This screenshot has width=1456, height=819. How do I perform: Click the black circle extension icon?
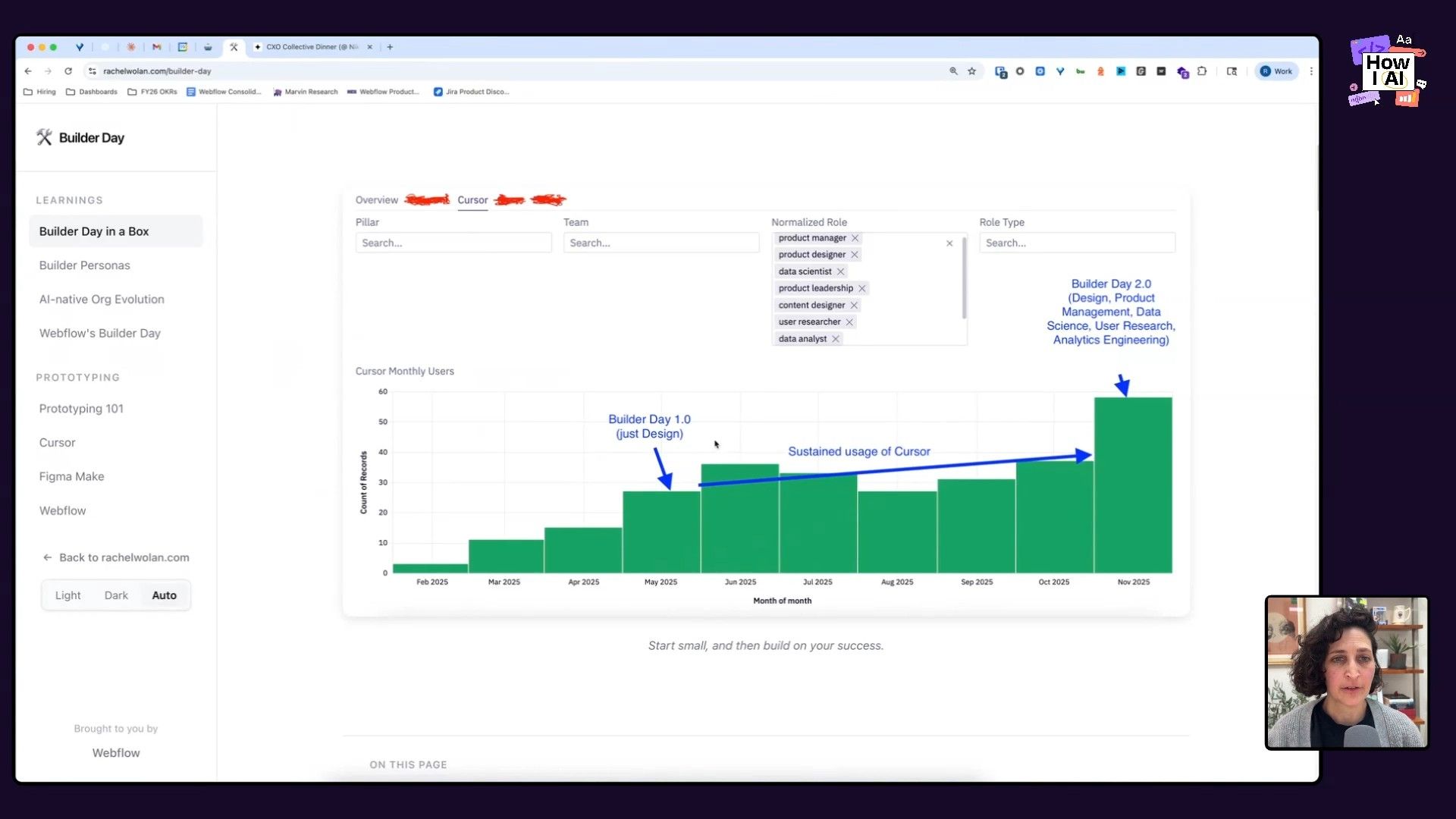[1020, 71]
